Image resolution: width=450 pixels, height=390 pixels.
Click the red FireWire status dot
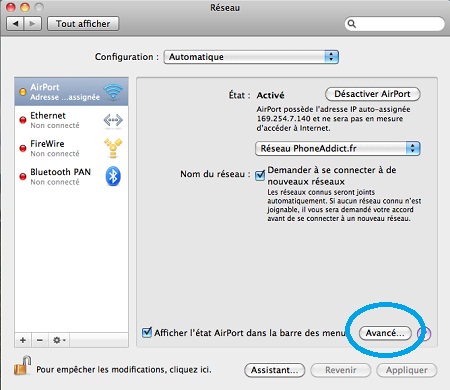(23, 148)
